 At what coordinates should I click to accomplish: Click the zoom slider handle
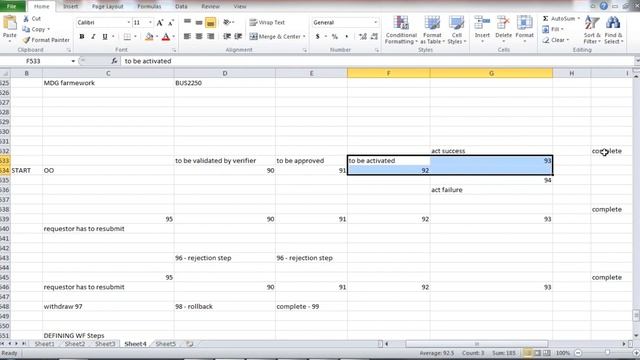tap(607, 353)
